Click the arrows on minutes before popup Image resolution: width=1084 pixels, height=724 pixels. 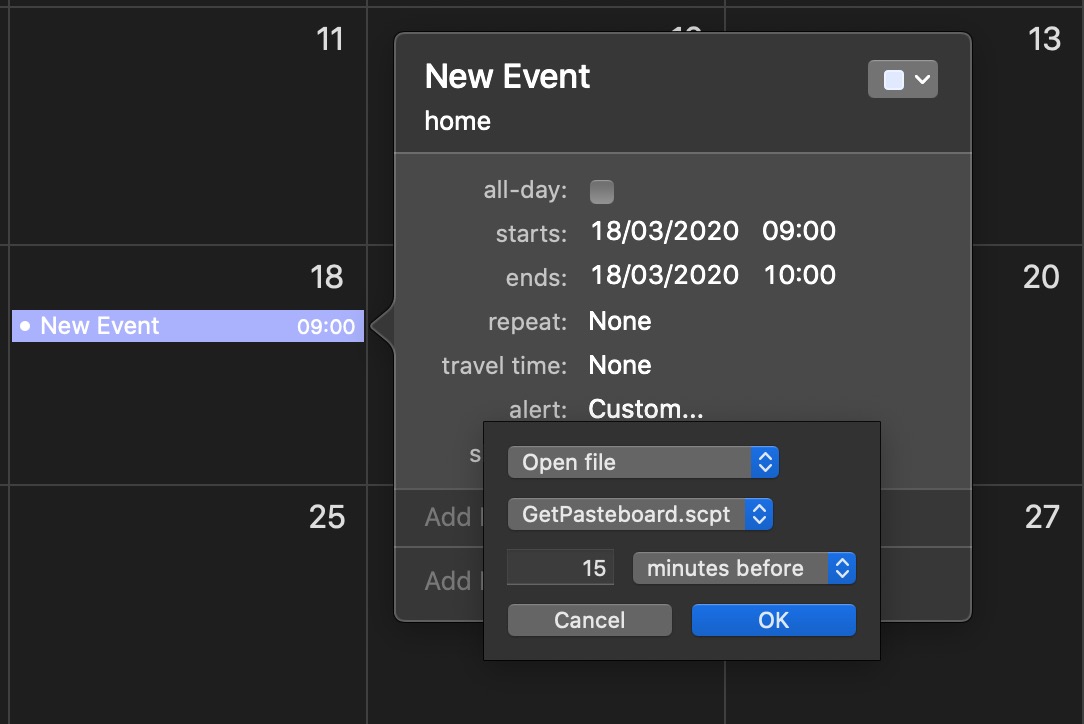842,568
